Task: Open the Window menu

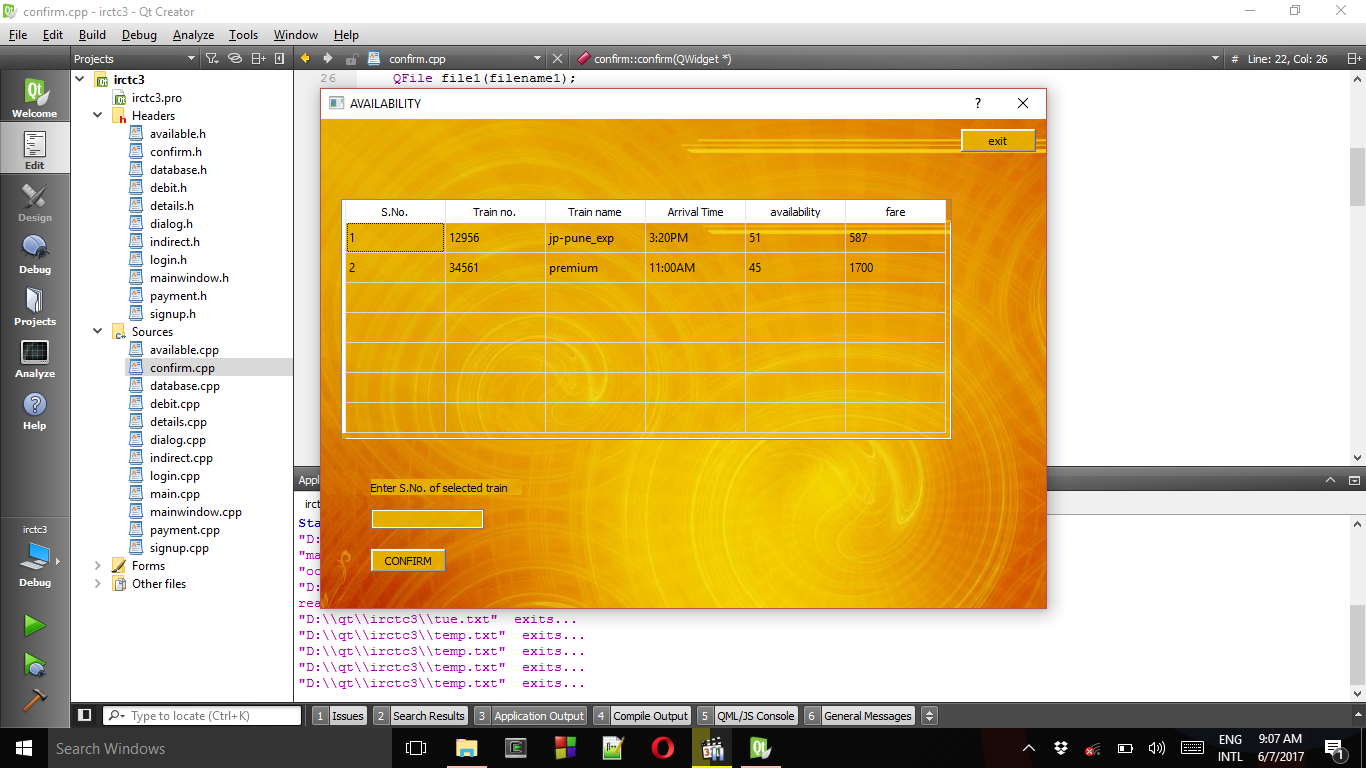Action: click(295, 35)
